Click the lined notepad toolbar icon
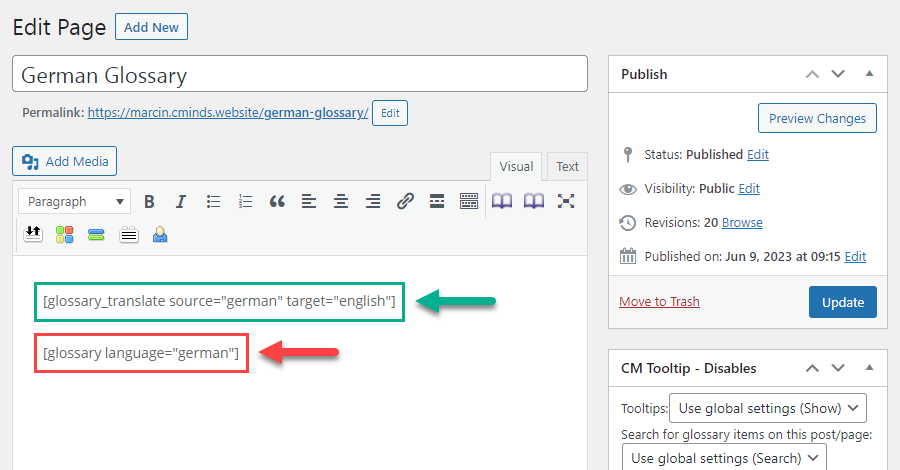This screenshot has width=900, height=470. coord(129,235)
